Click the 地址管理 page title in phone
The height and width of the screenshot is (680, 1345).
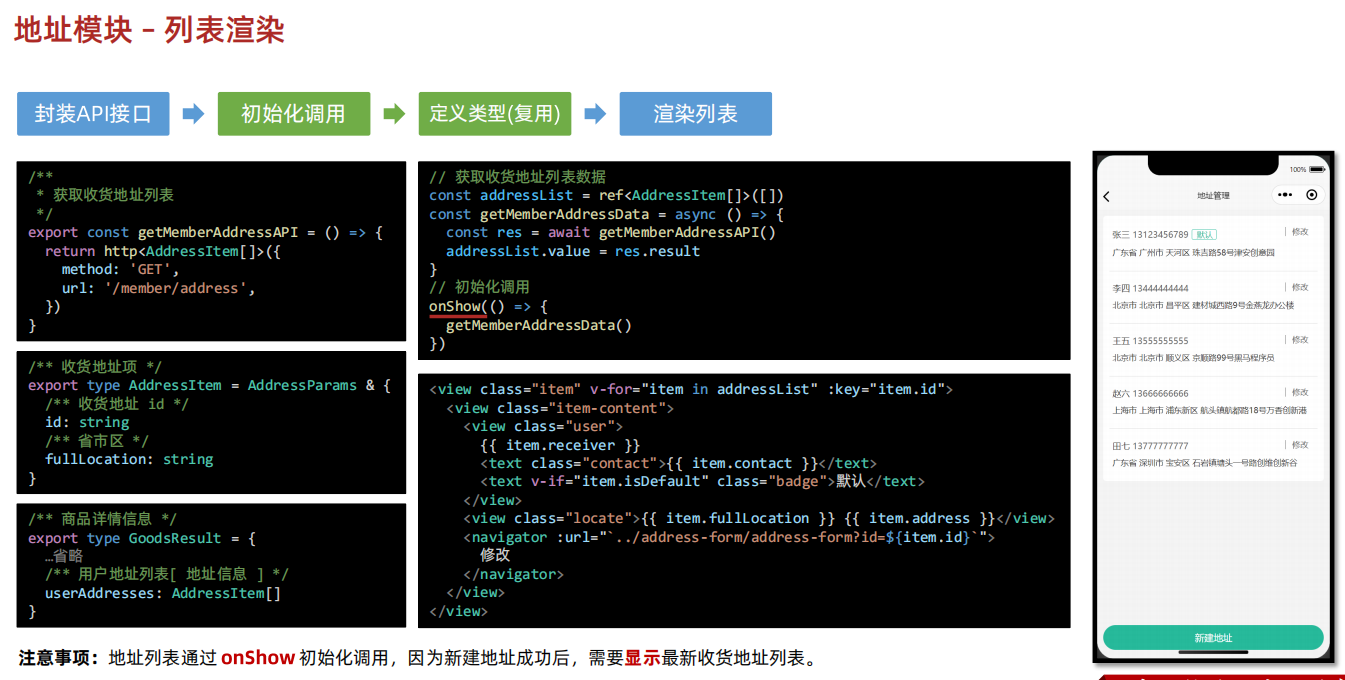(1213, 196)
